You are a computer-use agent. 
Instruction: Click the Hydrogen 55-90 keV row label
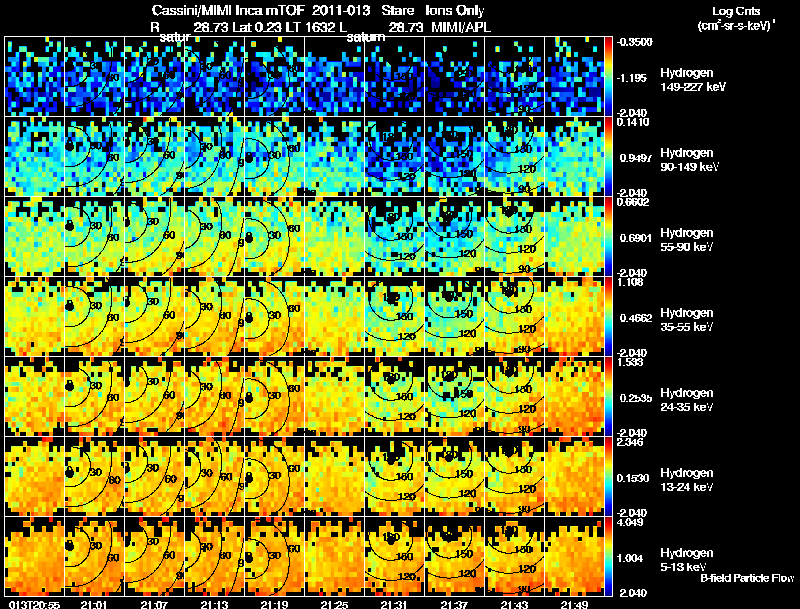click(x=687, y=240)
